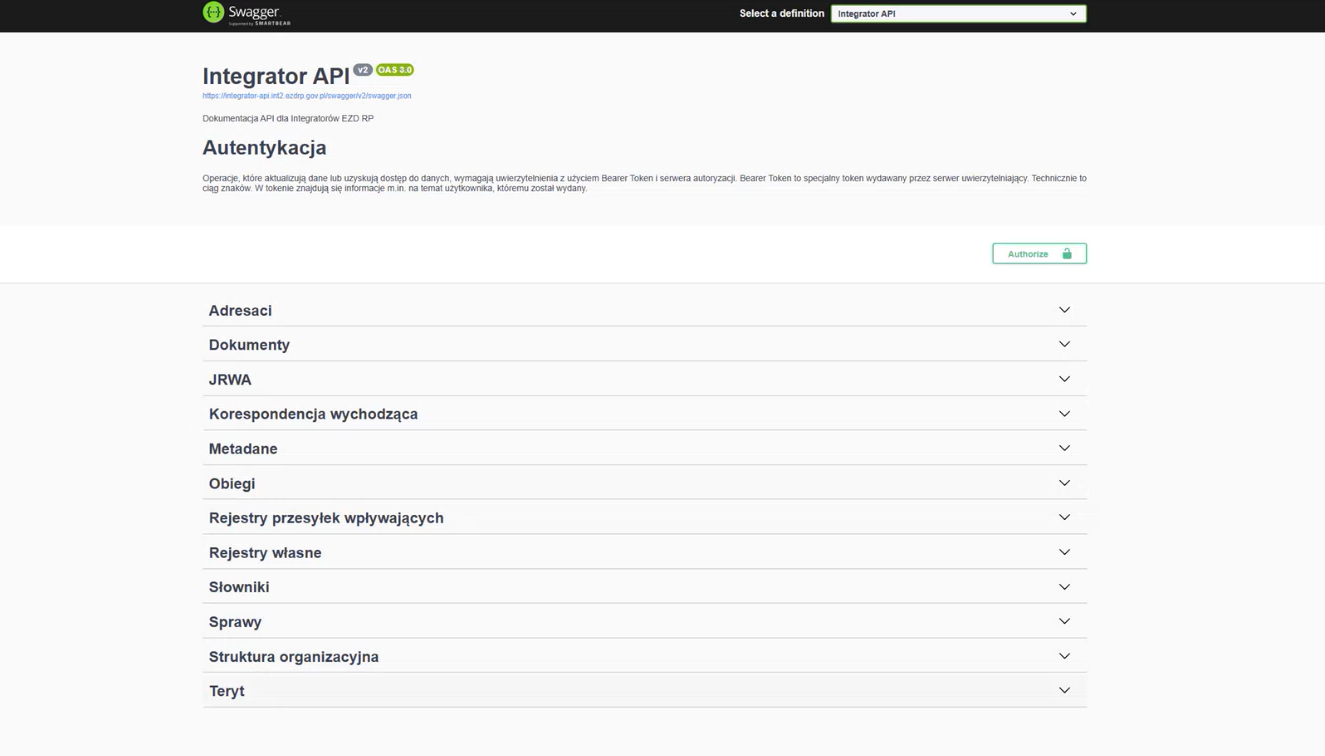Viewport: 1325px width, 756px height.
Task: Click the Swagger logo icon
Action: coord(213,12)
